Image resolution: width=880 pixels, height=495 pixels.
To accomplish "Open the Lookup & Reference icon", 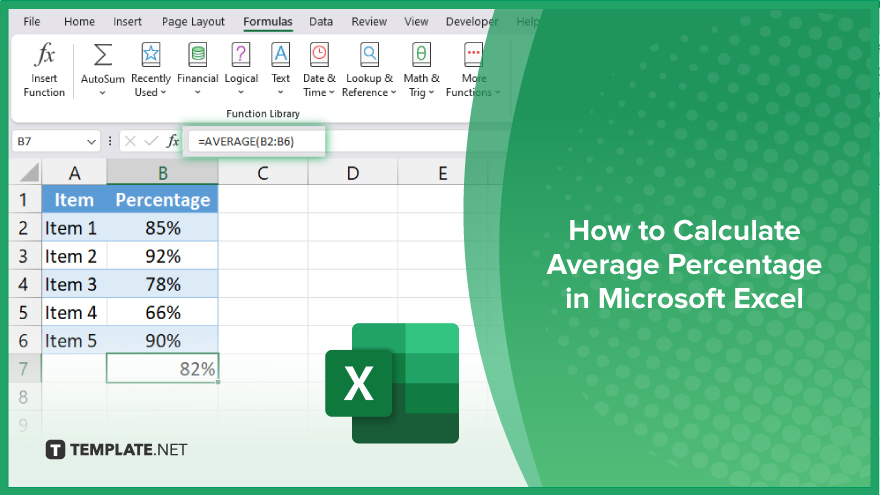I will [369, 55].
